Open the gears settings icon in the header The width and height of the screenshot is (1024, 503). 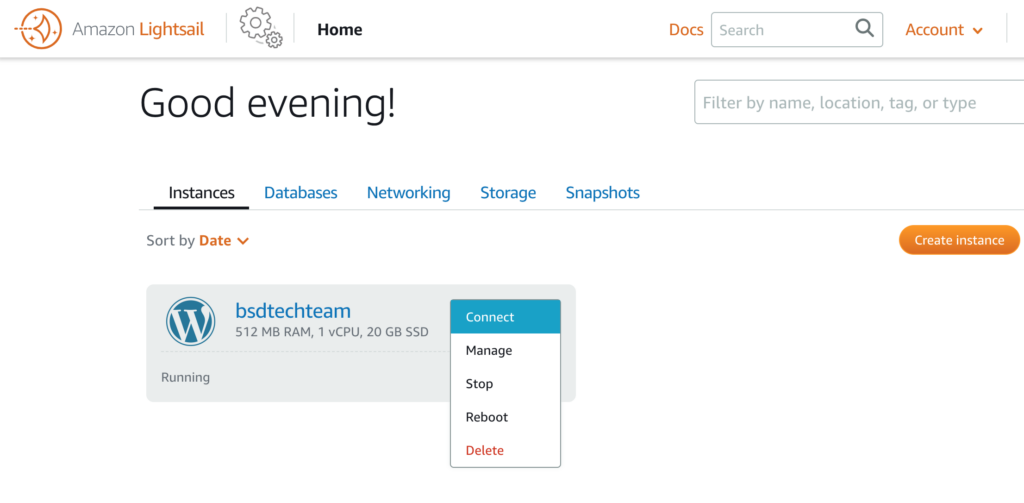(261, 29)
